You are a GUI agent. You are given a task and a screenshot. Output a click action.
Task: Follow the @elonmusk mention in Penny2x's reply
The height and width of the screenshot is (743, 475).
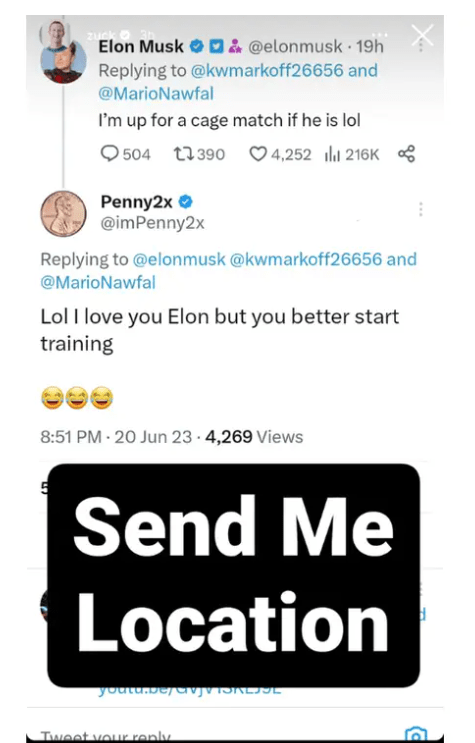[179, 259]
